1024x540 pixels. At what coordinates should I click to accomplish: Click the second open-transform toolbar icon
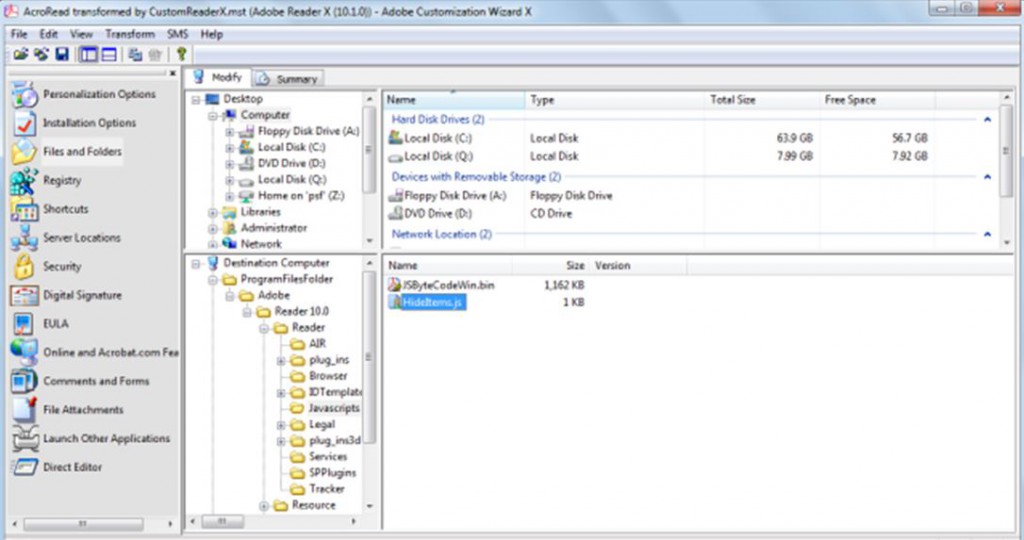coord(41,54)
